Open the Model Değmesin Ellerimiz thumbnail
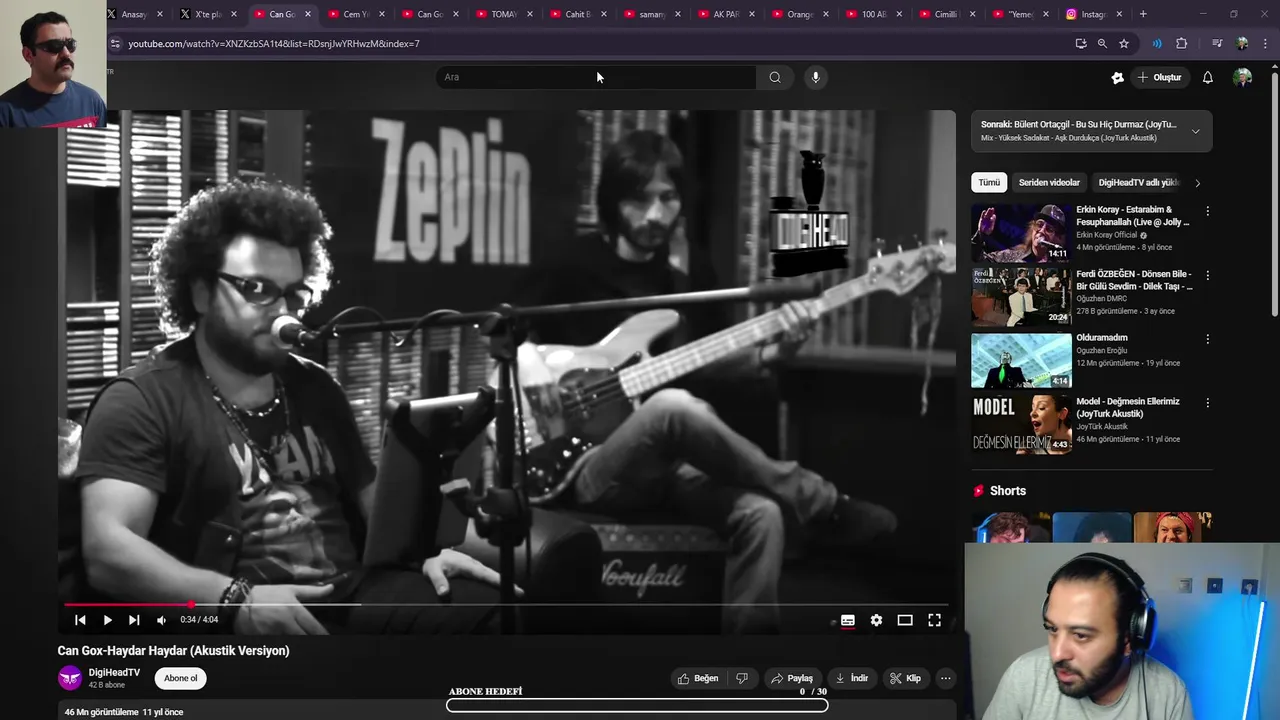 point(1021,425)
